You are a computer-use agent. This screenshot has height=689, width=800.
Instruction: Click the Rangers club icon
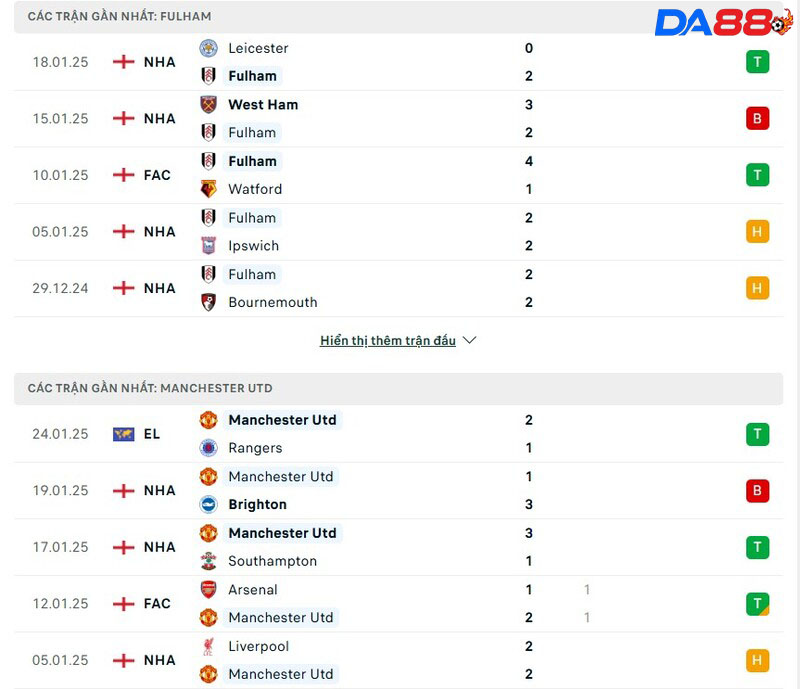pyautogui.click(x=208, y=448)
